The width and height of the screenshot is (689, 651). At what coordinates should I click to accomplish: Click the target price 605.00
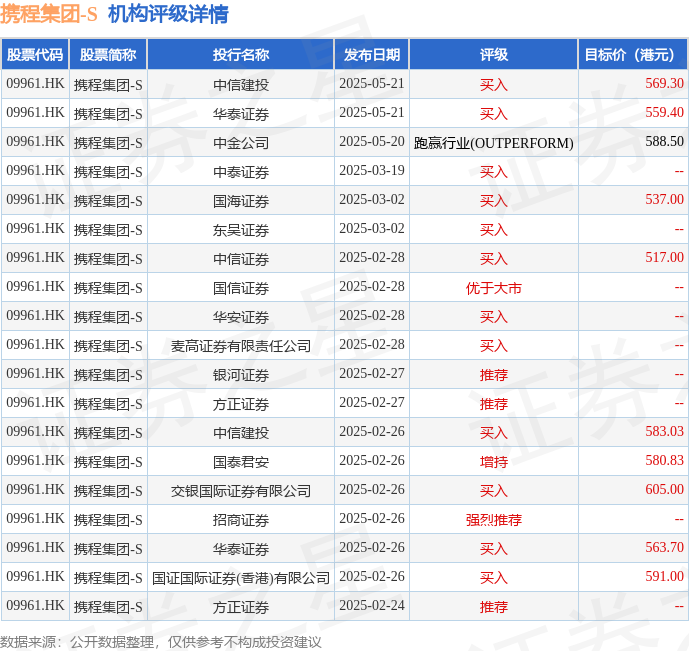[x=664, y=489]
